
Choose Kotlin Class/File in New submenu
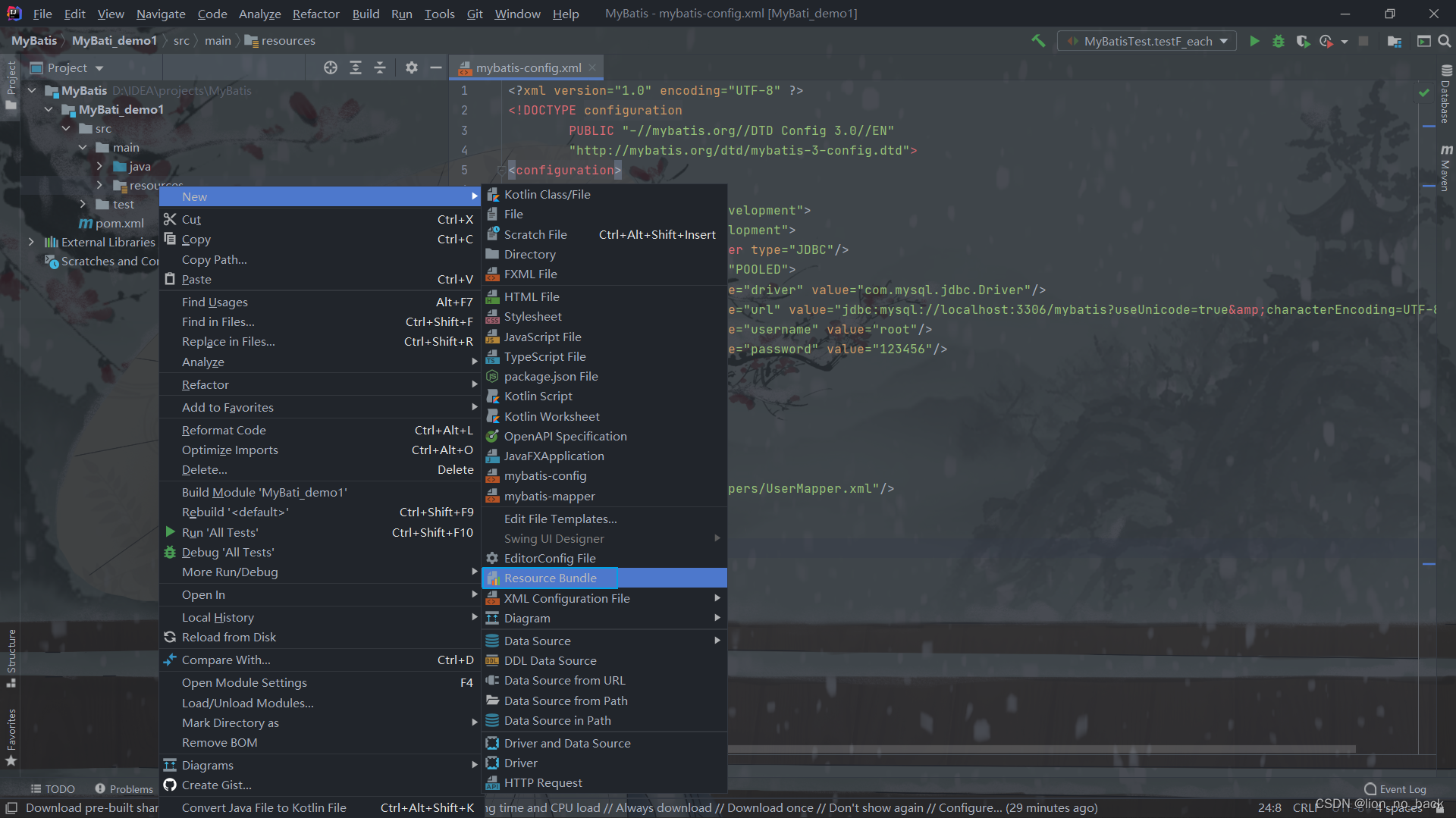604,194
